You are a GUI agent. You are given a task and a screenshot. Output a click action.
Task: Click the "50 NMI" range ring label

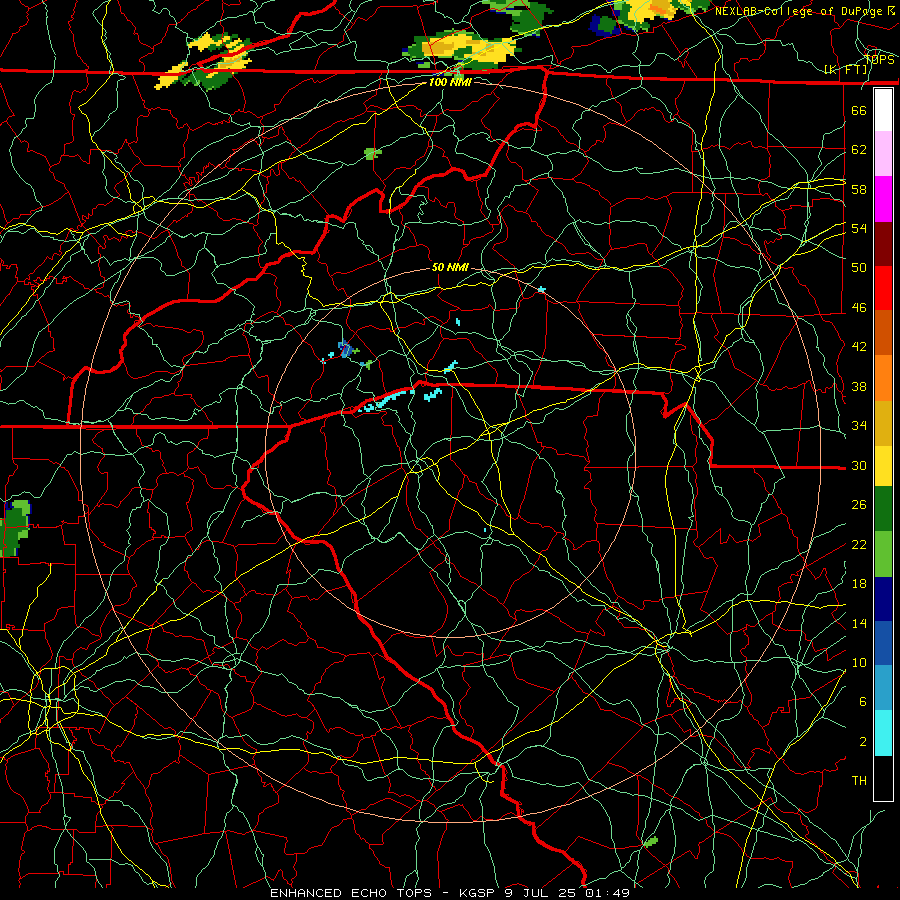pos(450,267)
